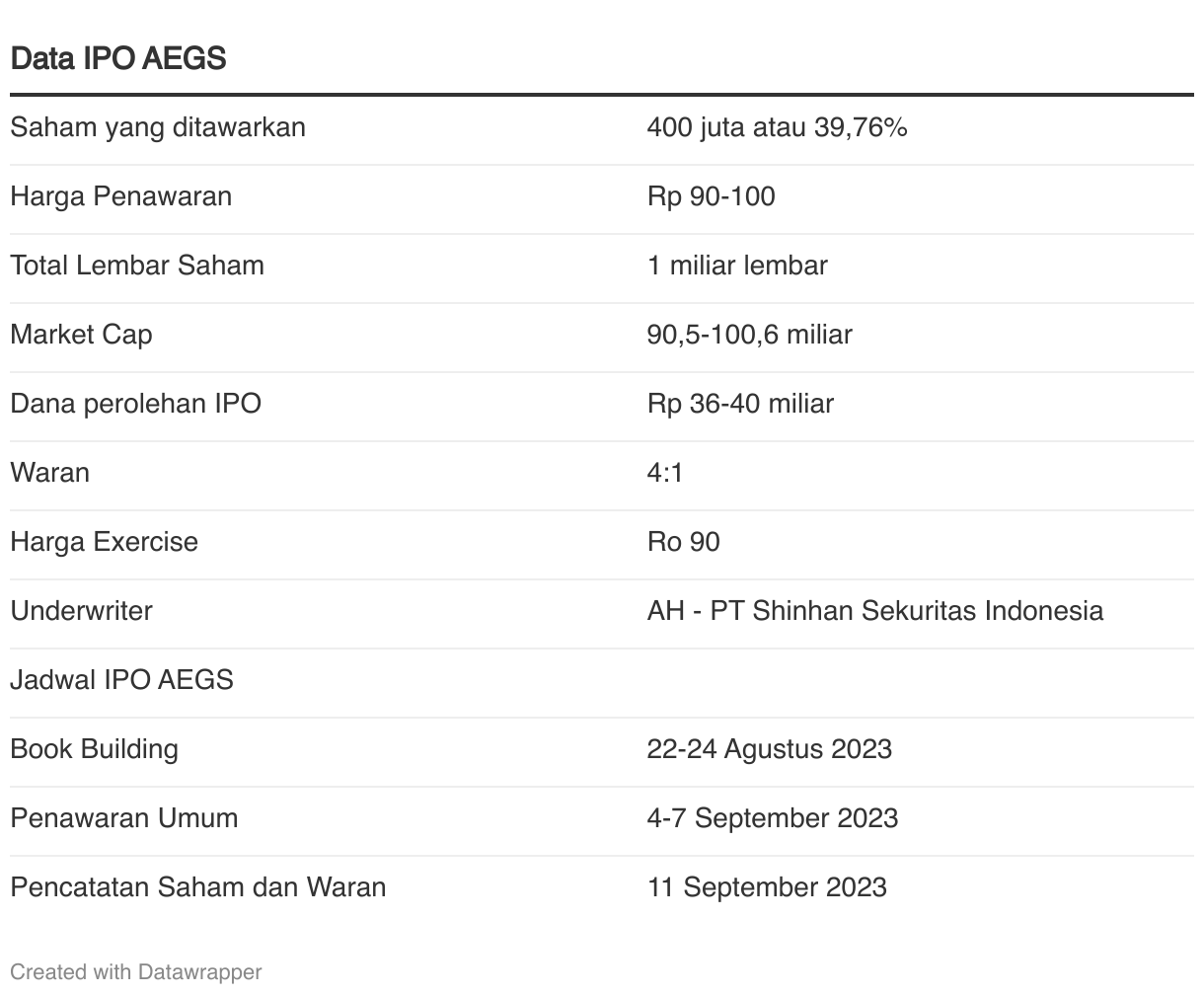Select the Waran row label
Image resolution: width=1204 pixels, height=995 pixels.
click(x=49, y=473)
